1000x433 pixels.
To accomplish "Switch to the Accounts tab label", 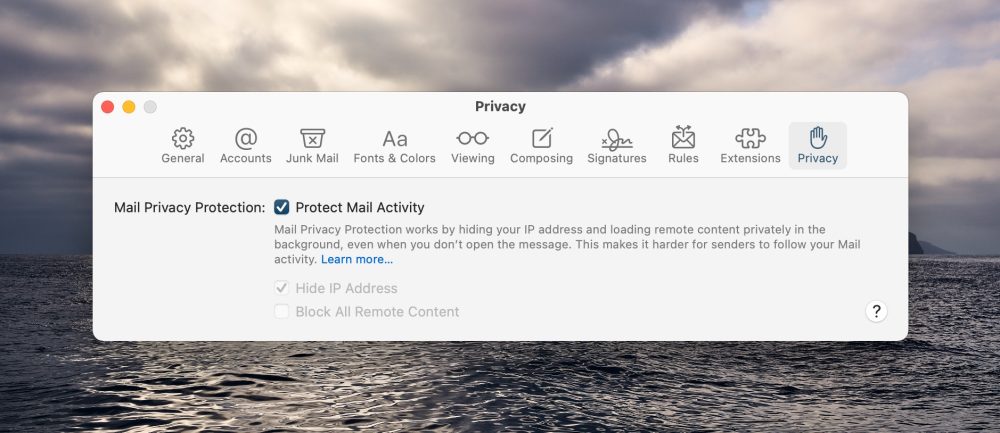I will [x=246, y=158].
